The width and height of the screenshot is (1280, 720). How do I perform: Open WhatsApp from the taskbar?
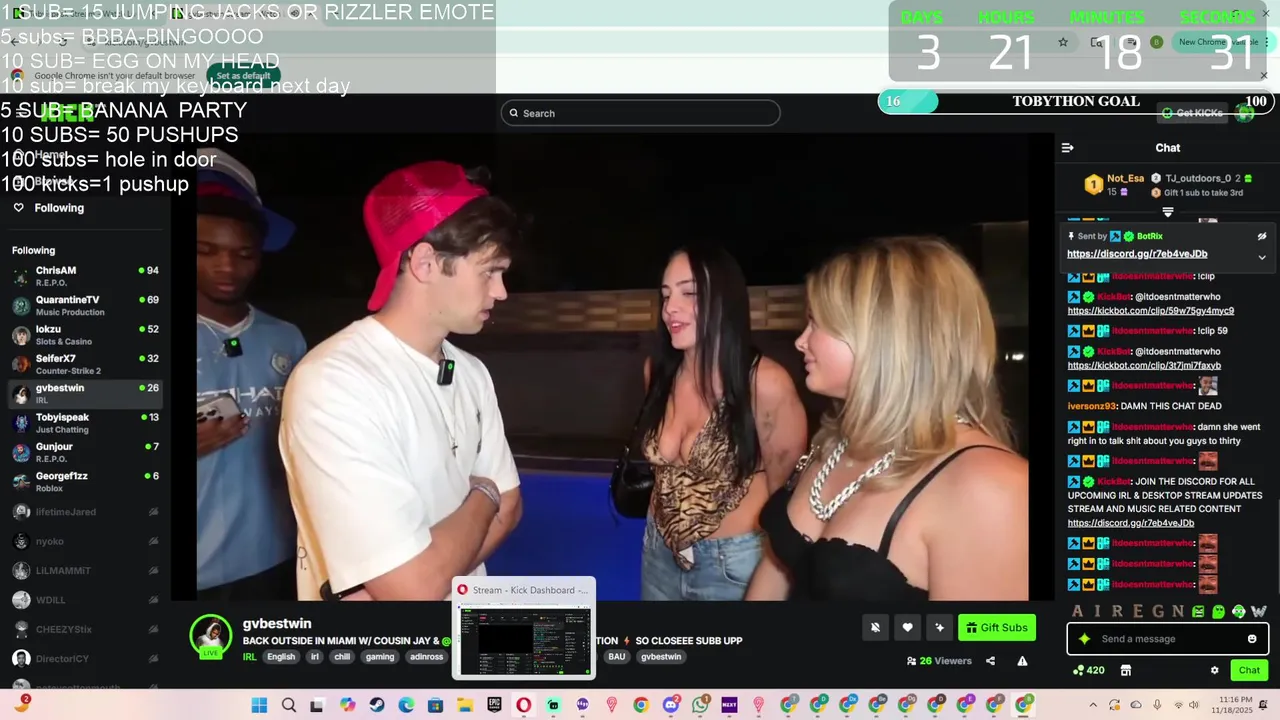pos(700,705)
